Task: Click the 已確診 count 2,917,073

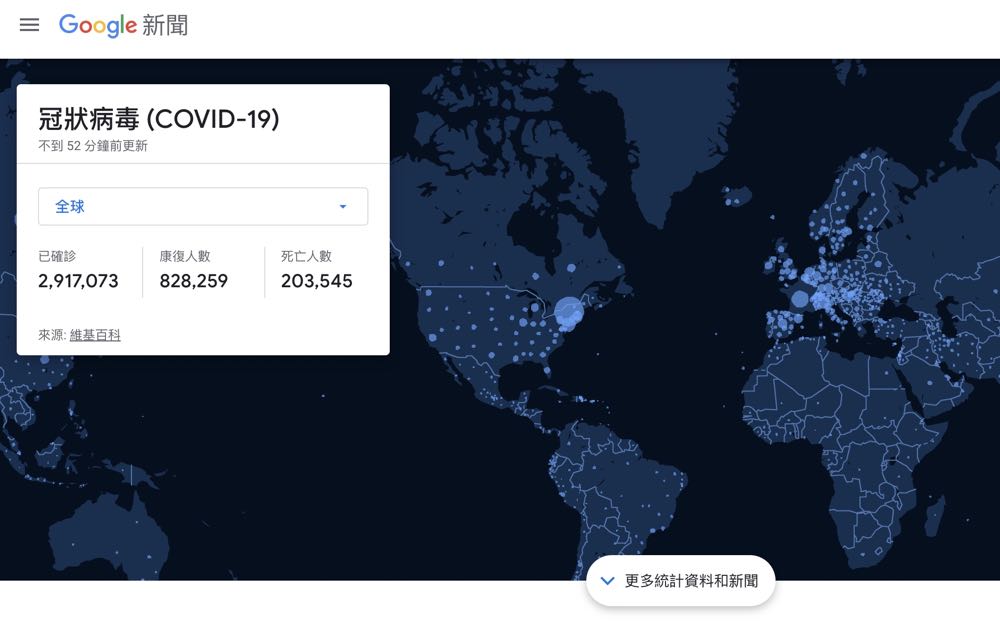Action: (78, 281)
